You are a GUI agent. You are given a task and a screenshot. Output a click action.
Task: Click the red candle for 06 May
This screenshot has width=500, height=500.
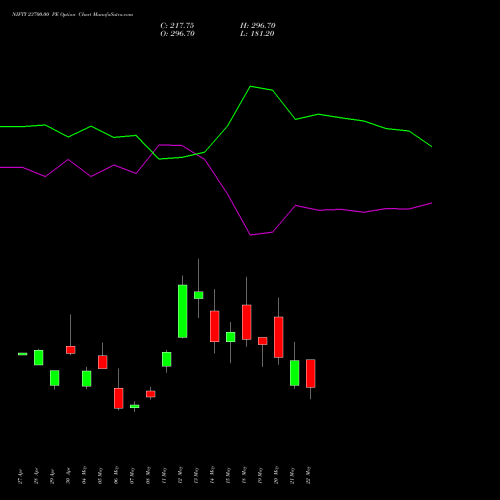tap(119, 398)
